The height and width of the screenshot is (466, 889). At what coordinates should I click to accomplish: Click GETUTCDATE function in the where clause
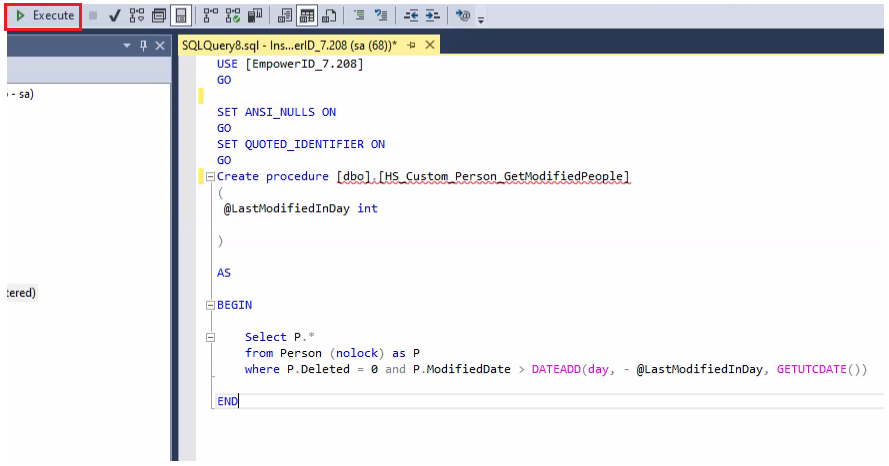811,370
